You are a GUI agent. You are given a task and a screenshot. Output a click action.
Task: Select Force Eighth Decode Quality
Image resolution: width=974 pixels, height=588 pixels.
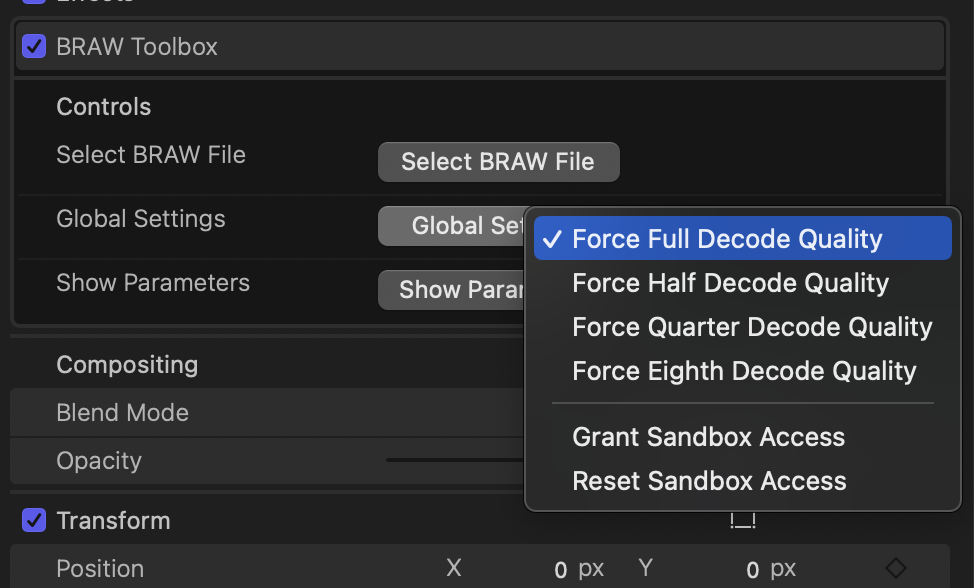744,371
